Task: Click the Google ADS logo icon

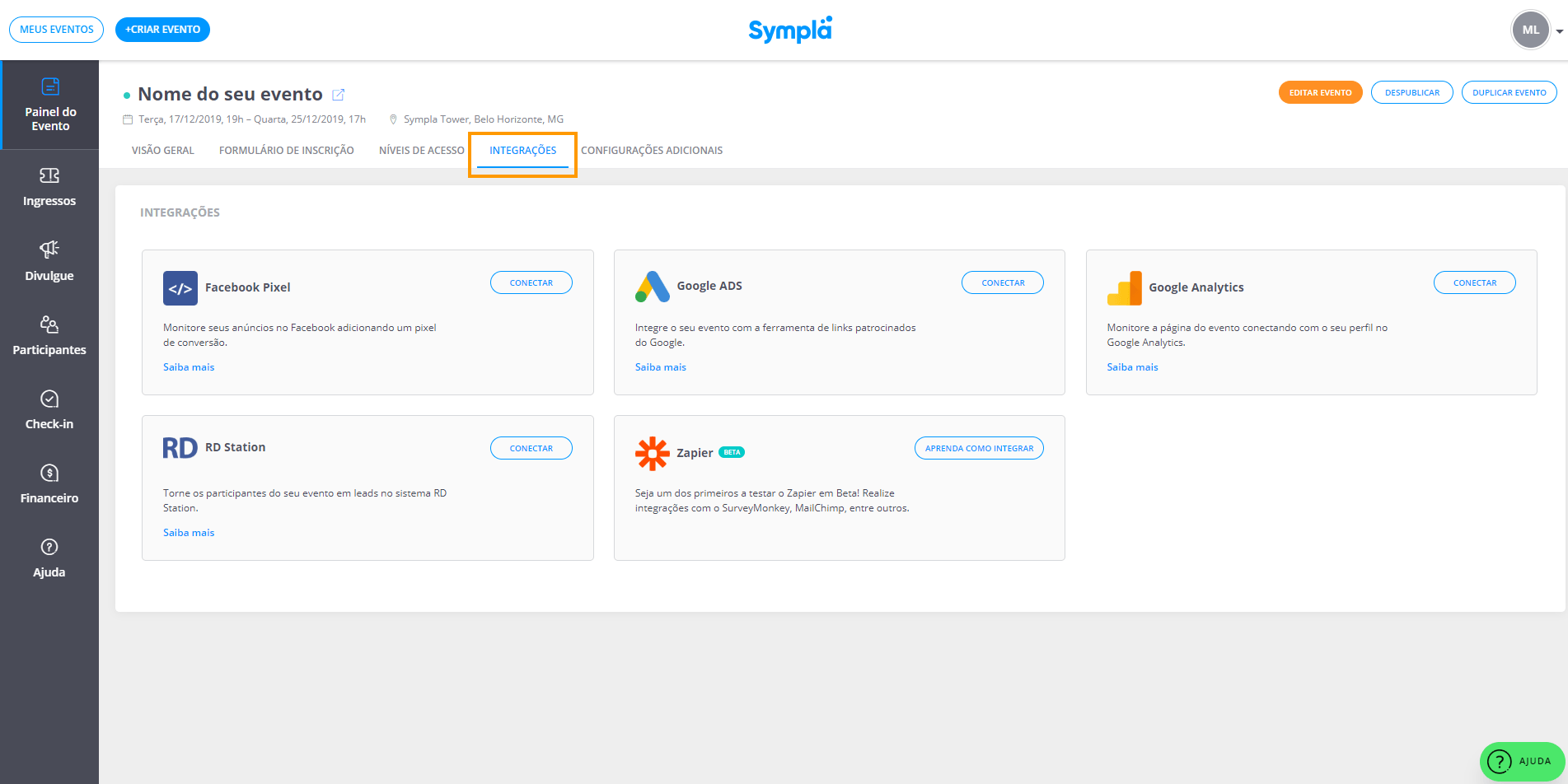Action: pos(652,287)
